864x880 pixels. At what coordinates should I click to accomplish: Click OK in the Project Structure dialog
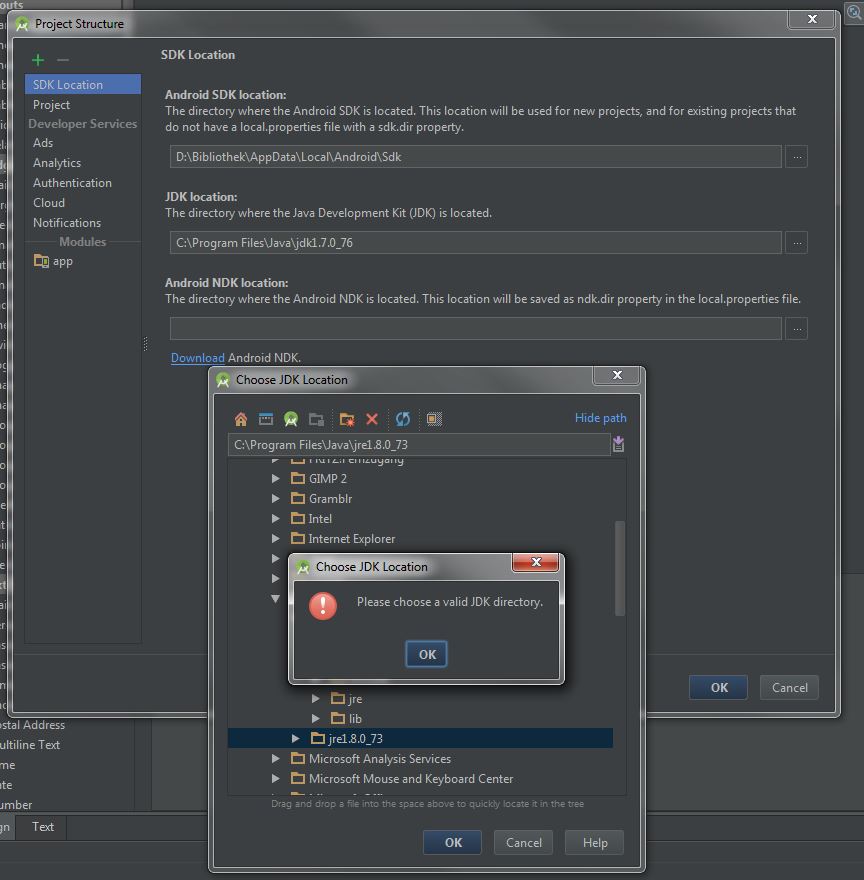[719, 688]
